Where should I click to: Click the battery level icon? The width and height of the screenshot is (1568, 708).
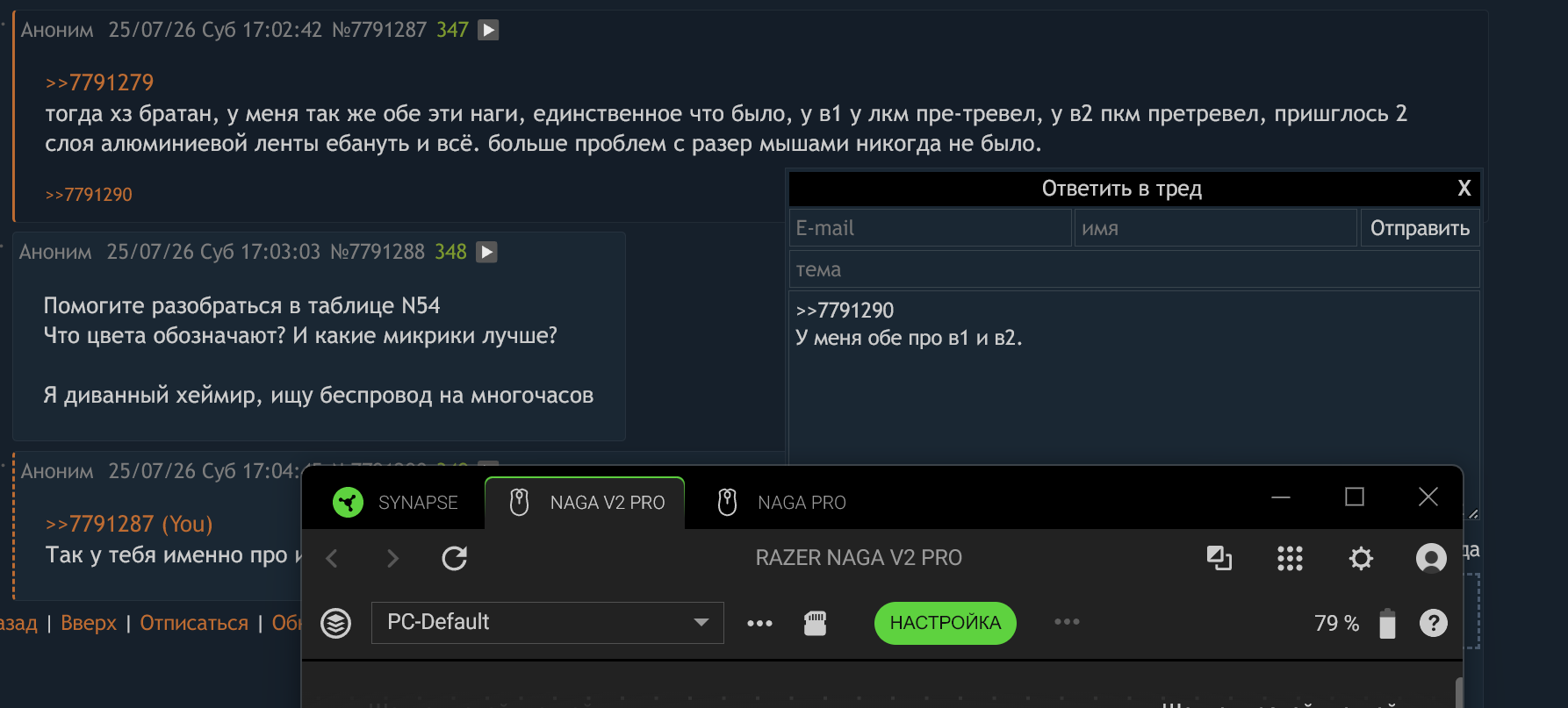[x=1387, y=623]
